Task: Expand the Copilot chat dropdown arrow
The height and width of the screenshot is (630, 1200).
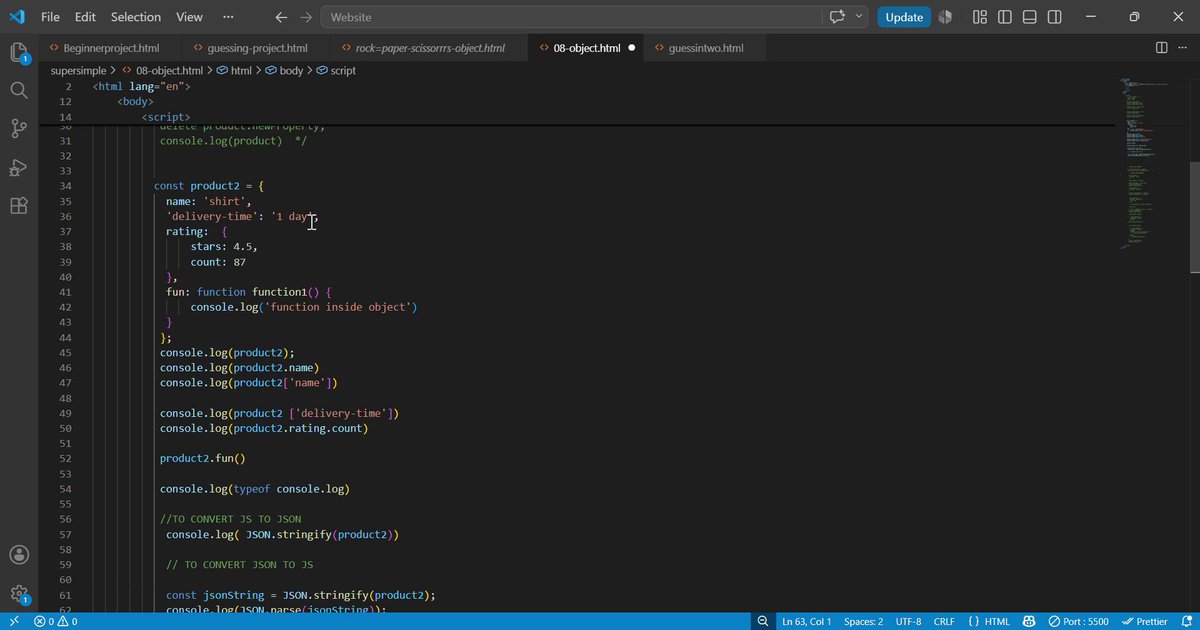Action: coord(859,17)
